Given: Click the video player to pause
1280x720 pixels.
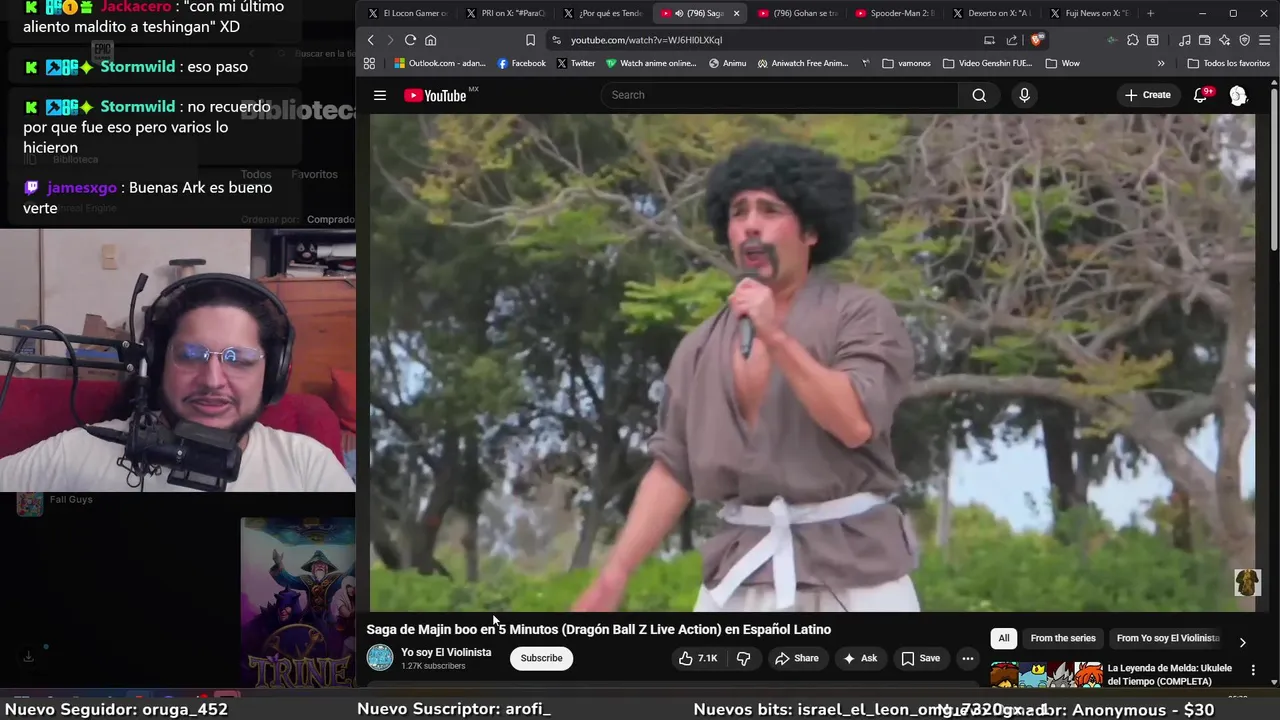Looking at the screenshot, I should 812,362.
